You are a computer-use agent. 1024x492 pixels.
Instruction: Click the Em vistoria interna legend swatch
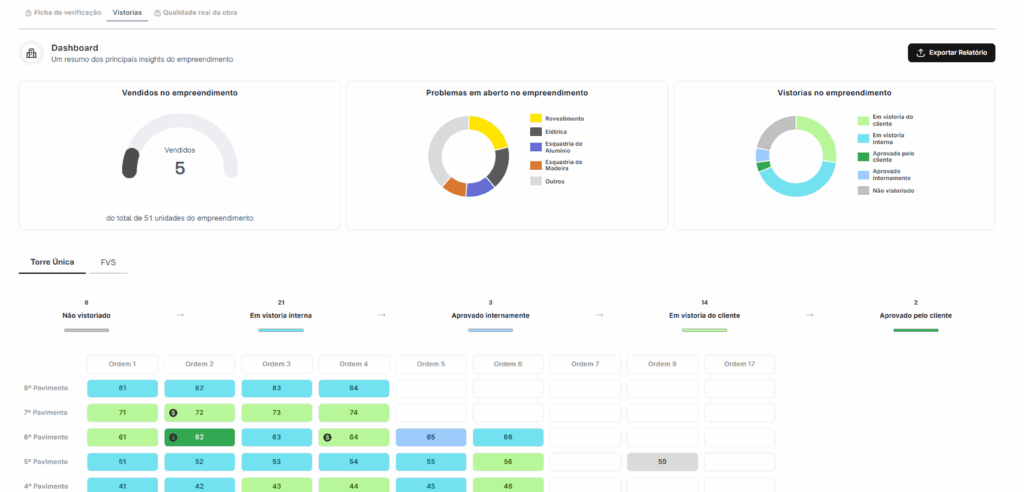point(863,139)
